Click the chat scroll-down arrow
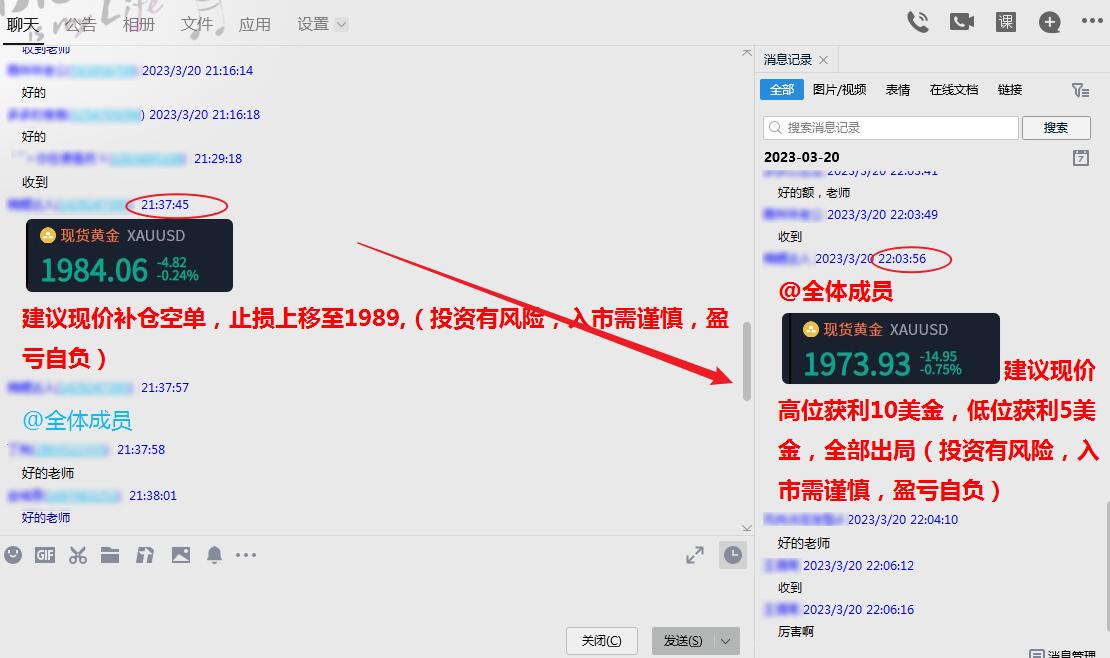This screenshot has width=1110, height=658. pyautogui.click(x=747, y=528)
